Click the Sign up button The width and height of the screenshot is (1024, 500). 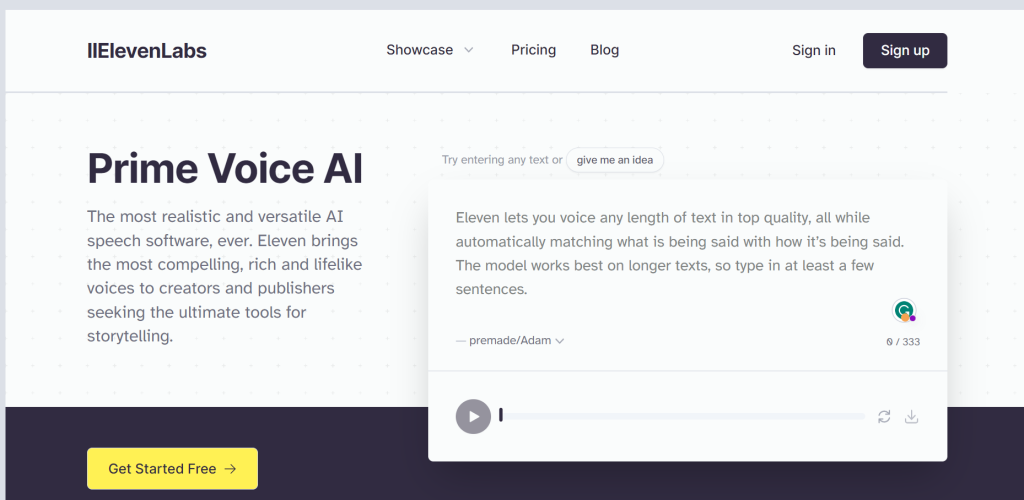coord(905,50)
